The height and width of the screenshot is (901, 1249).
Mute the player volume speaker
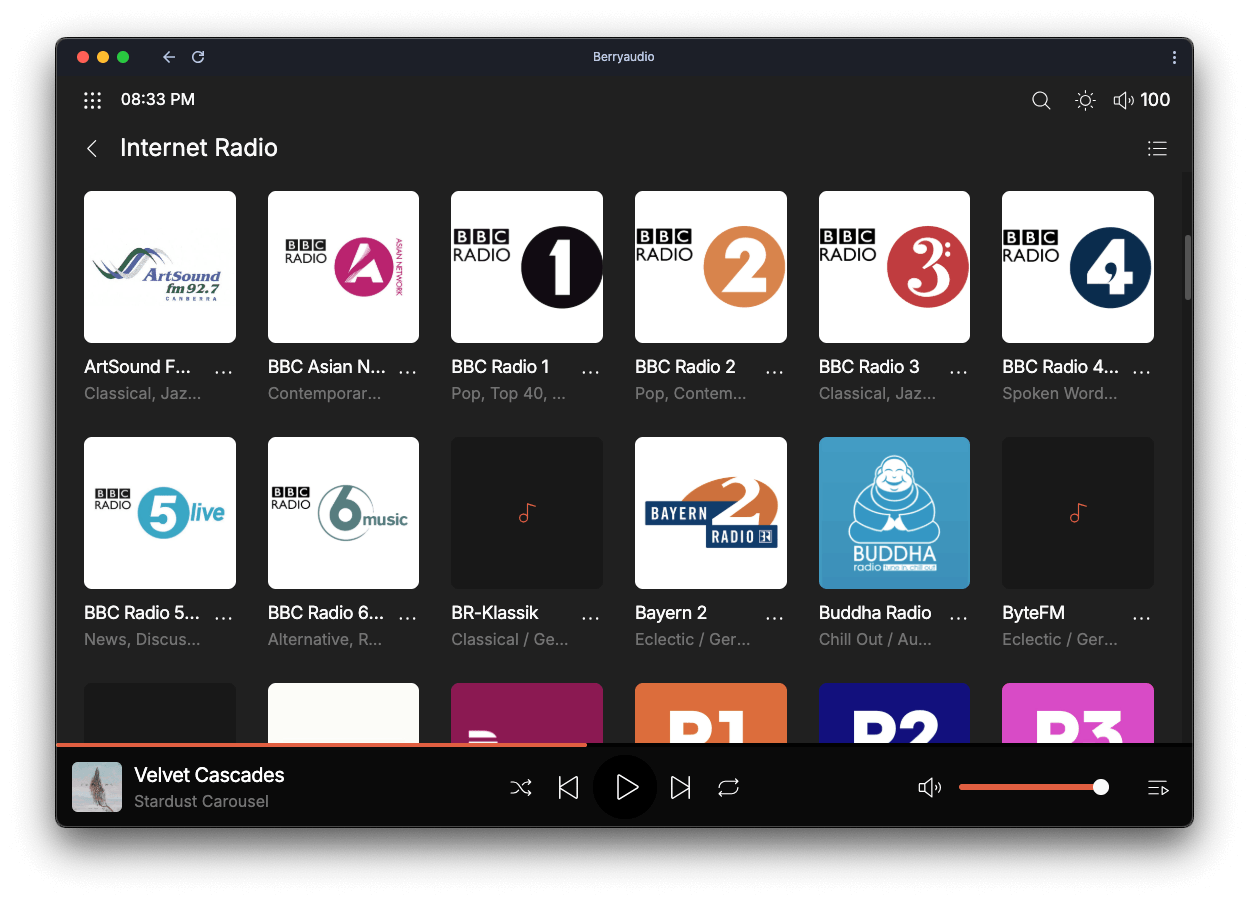(929, 788)
